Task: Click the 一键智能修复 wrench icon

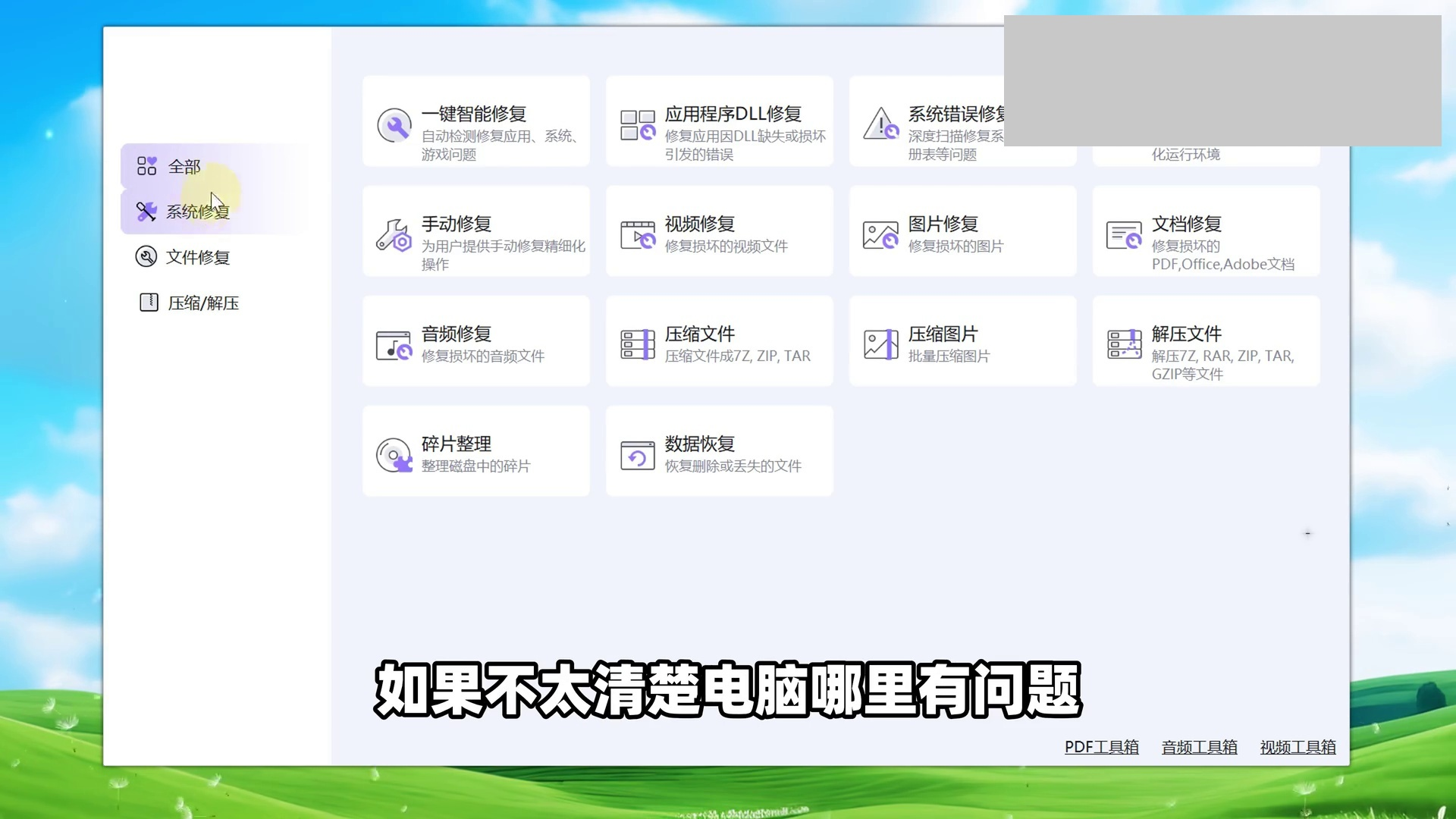Action: [x=394, y=125]
